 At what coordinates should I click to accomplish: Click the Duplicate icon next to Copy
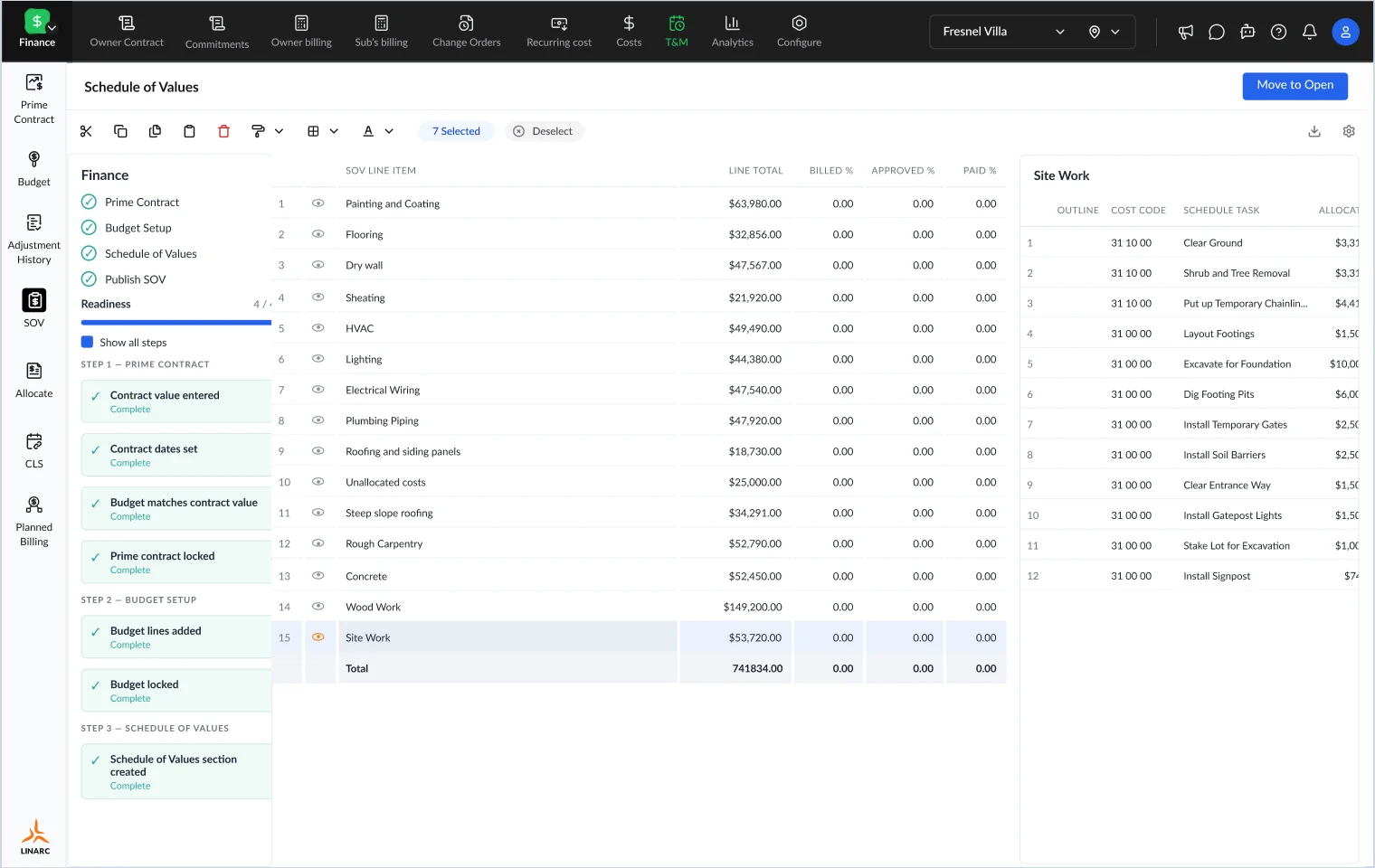click(x=155, y=131)
